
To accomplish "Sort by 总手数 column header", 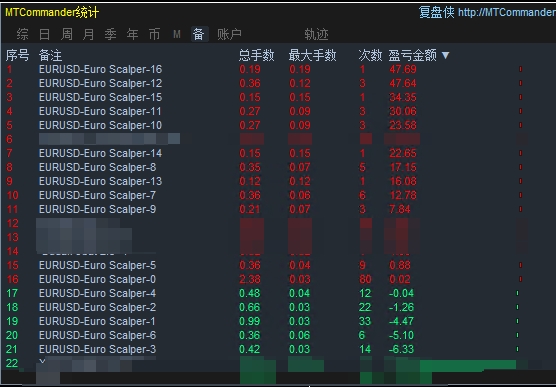I will pos(256,55).
